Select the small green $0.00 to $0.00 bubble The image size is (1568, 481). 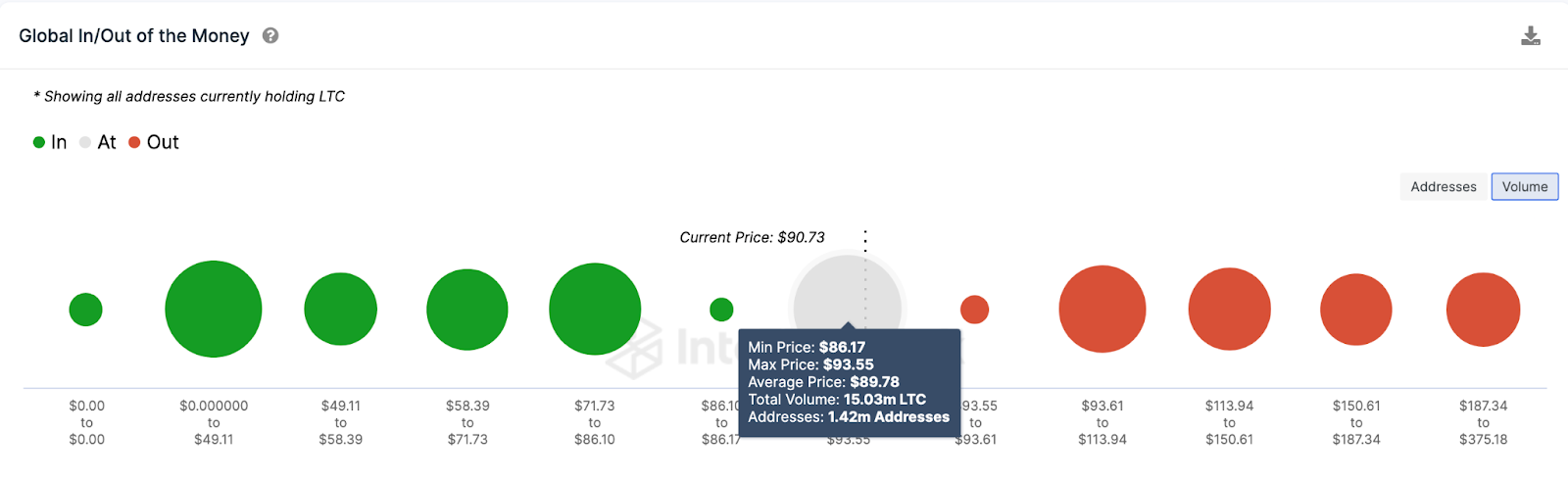86,310
